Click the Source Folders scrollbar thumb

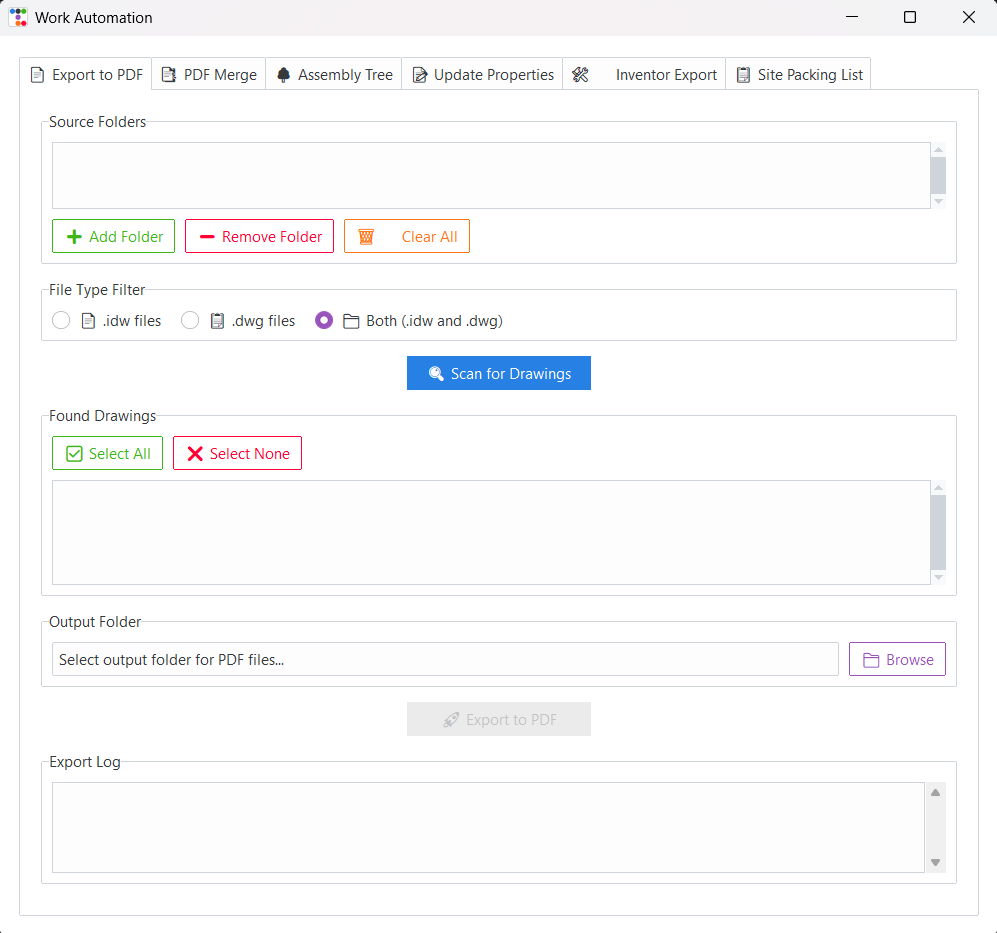pos(938,176)
